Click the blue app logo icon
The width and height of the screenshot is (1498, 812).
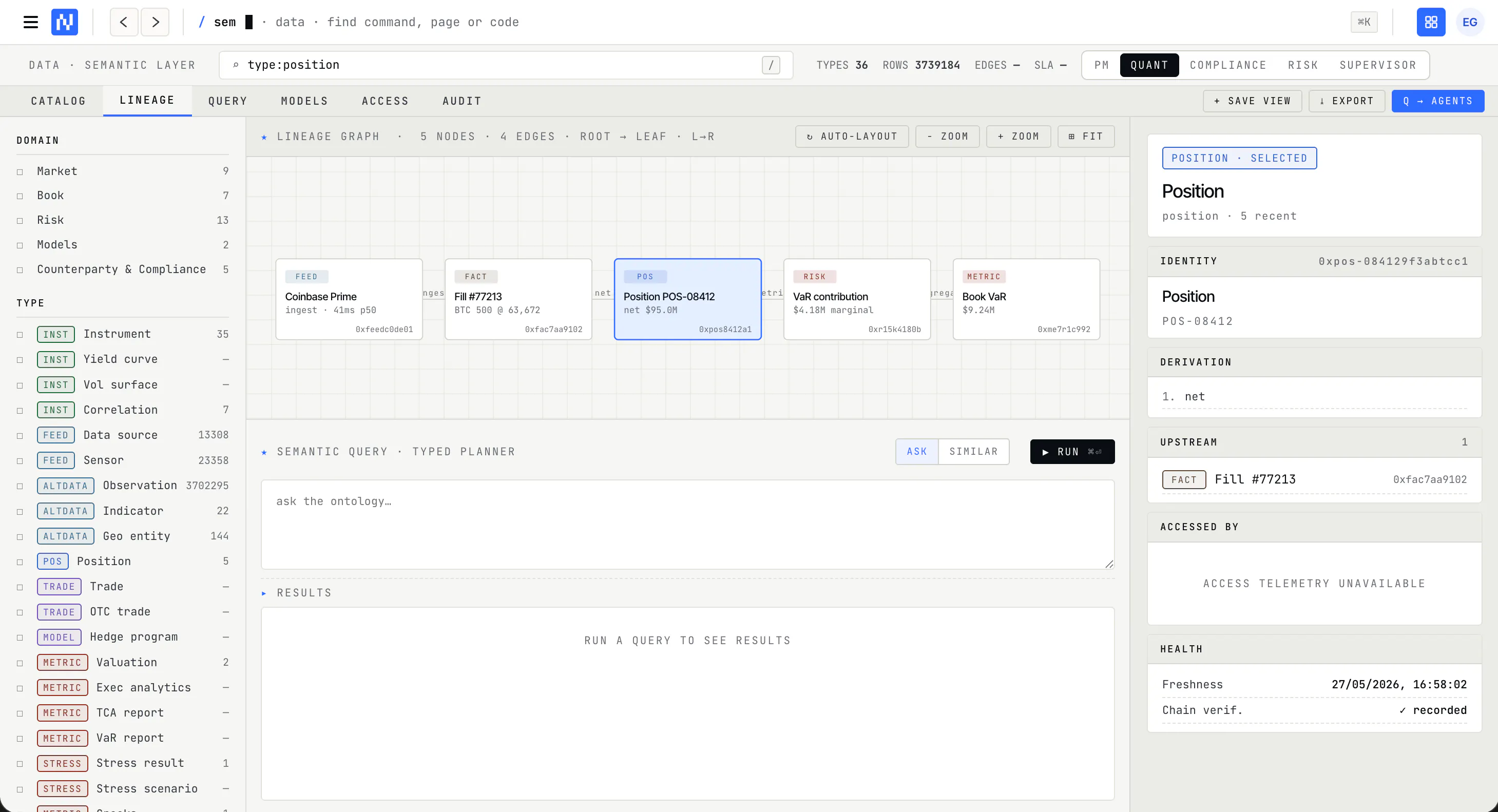pyautogui.click(x=65, y=22)
